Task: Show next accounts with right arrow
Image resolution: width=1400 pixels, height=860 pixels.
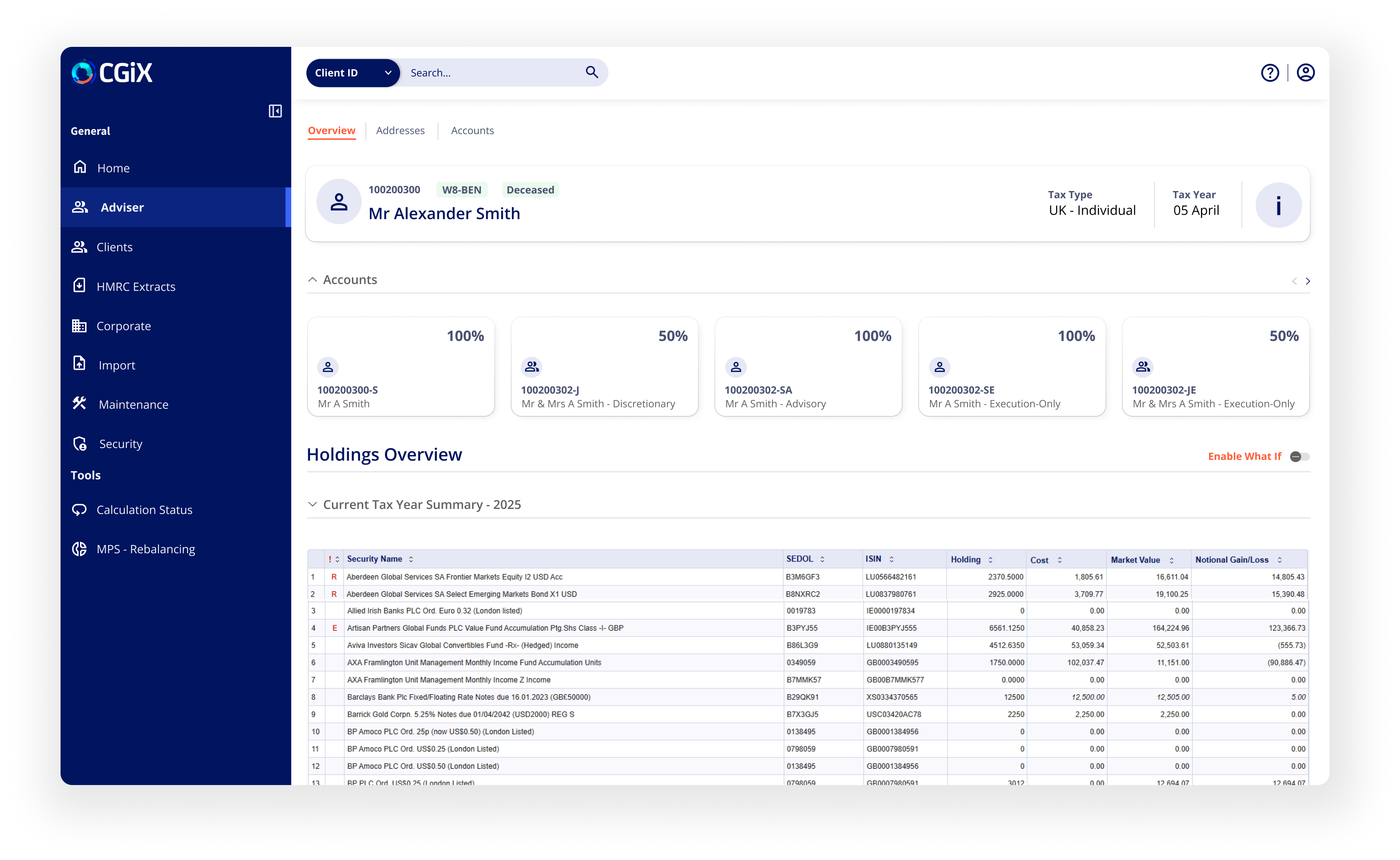Action: [x=1307, y=281]
